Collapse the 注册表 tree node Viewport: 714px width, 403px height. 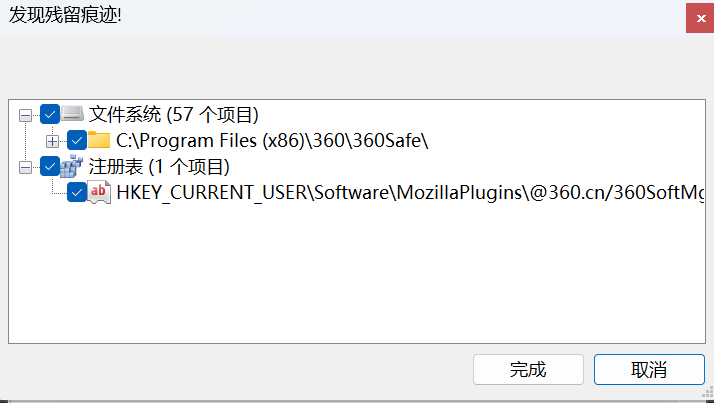click(26, 167)
